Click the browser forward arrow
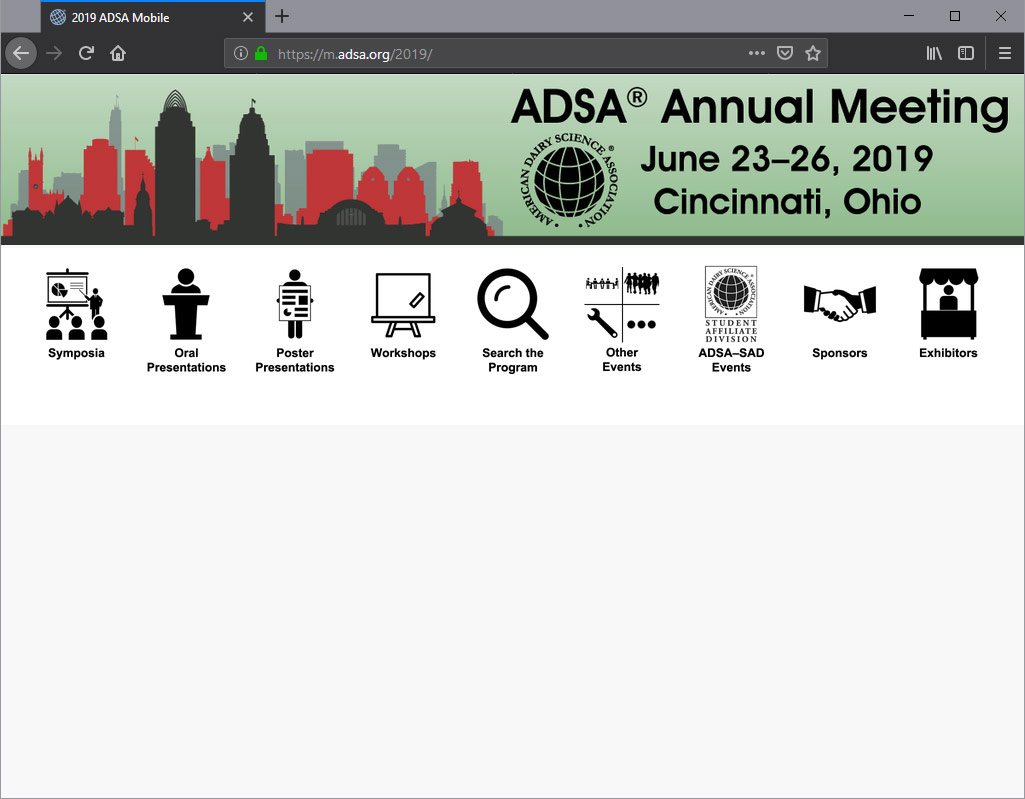This screenshot has height=799, width=1025. pyautogui.click(x=54, y=53)
